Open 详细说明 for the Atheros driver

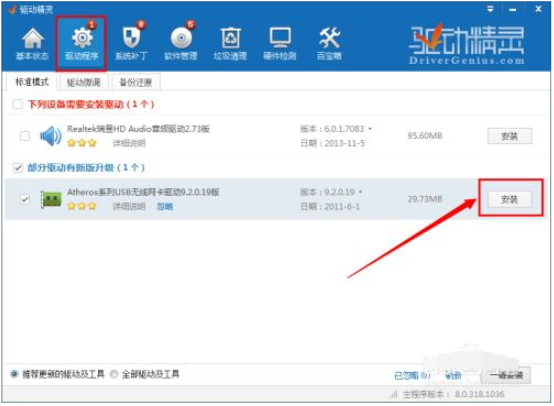129,206
